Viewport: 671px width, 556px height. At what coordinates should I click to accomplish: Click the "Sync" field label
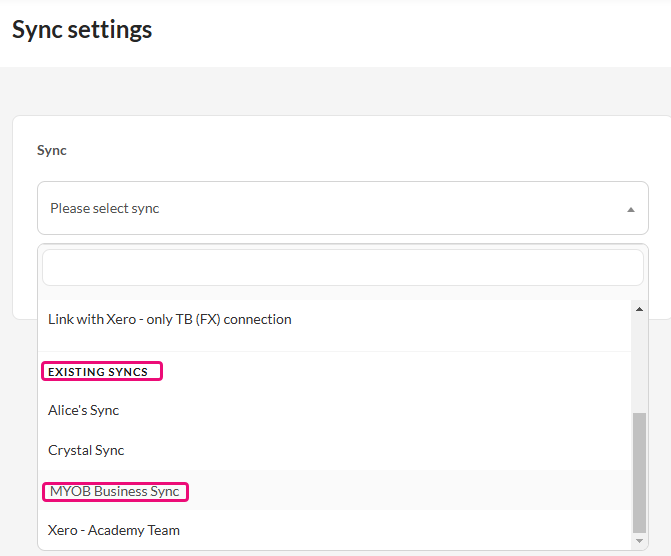pos(52,150)
